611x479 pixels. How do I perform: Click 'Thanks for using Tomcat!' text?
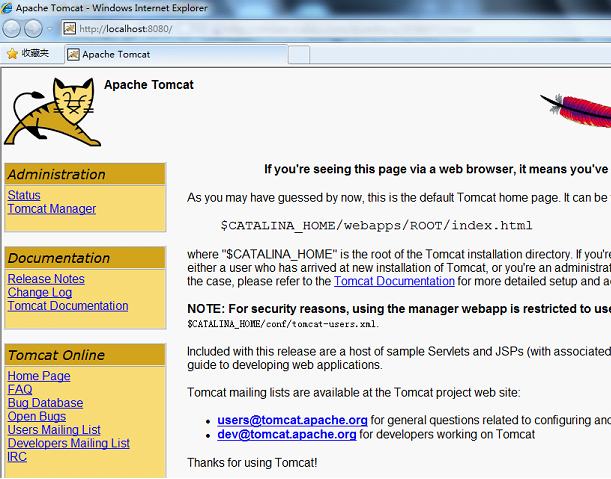[x=252, y=463]
